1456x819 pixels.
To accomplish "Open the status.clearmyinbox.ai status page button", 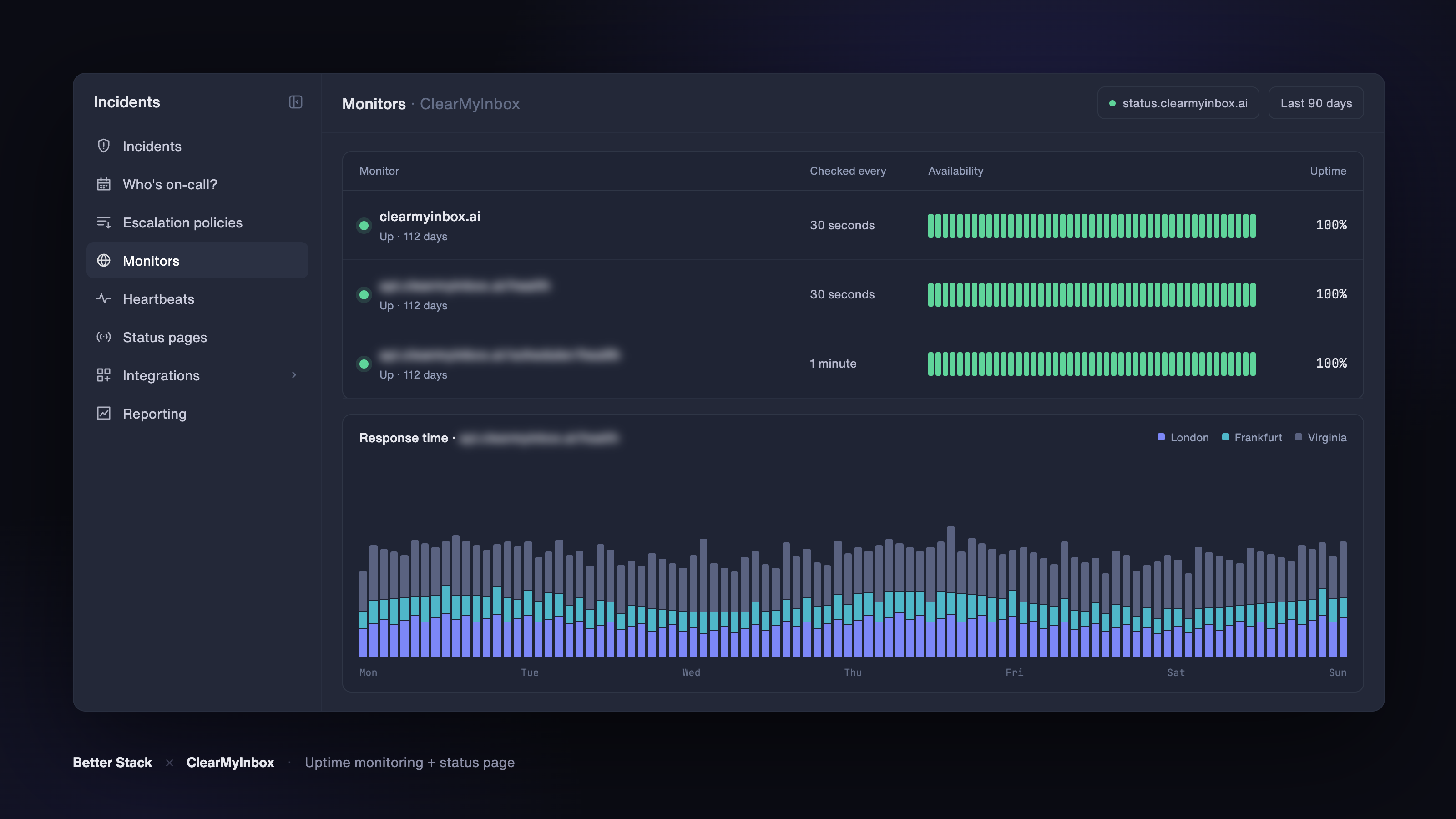I will tap(1178, 103).
